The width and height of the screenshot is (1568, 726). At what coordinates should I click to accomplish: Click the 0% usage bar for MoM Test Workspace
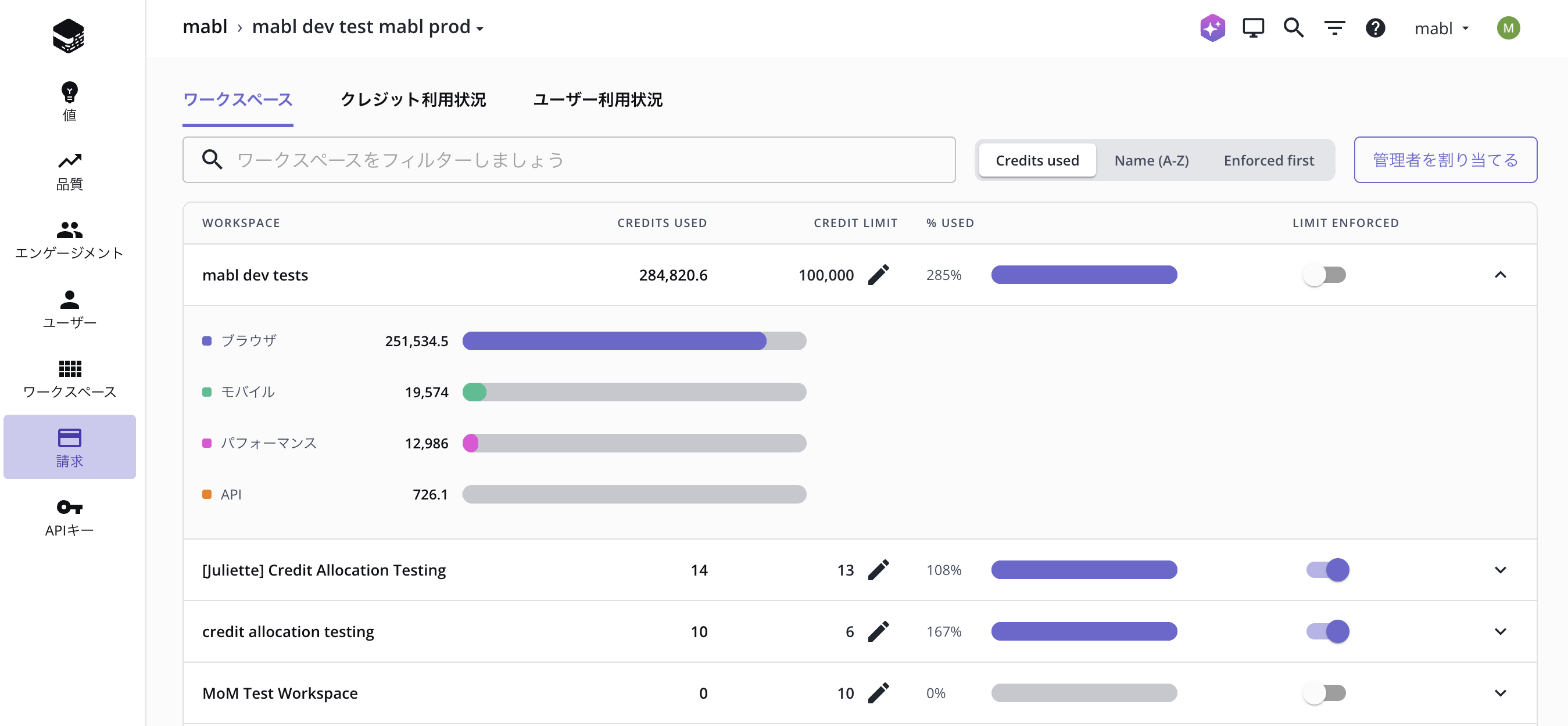(1084, 693)
